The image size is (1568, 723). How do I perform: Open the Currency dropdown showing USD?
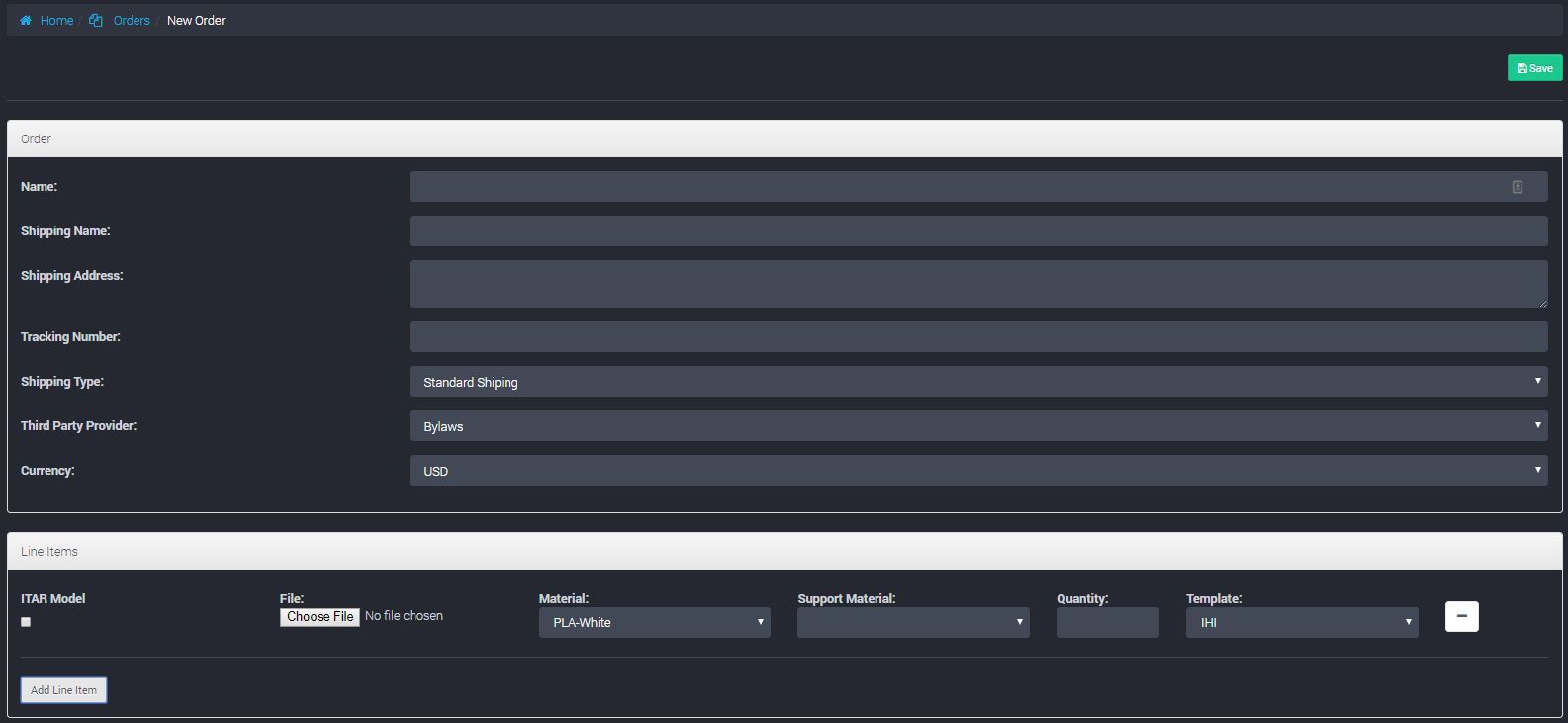(977, 471)
